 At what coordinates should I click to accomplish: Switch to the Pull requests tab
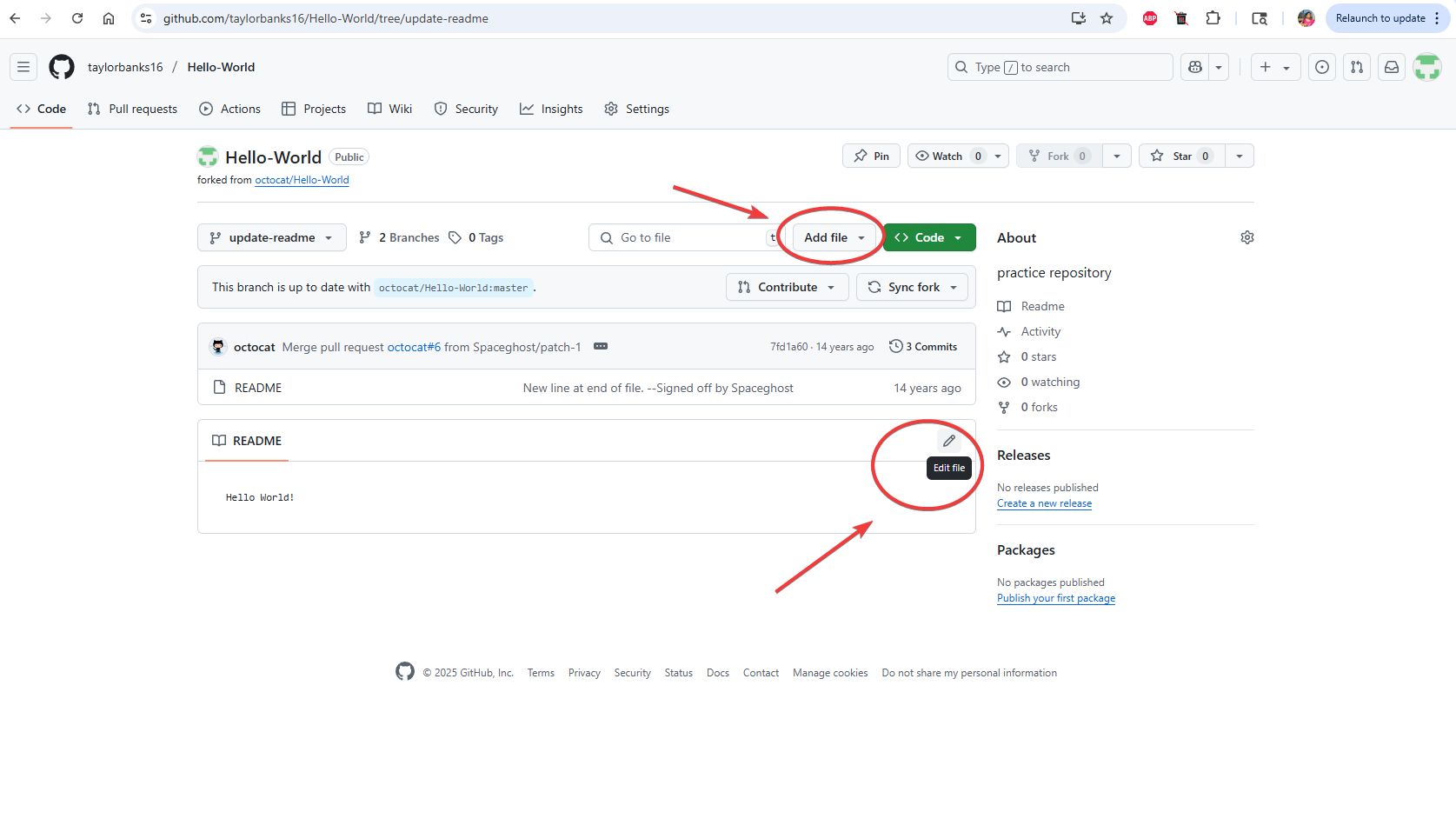click(132, 109)
